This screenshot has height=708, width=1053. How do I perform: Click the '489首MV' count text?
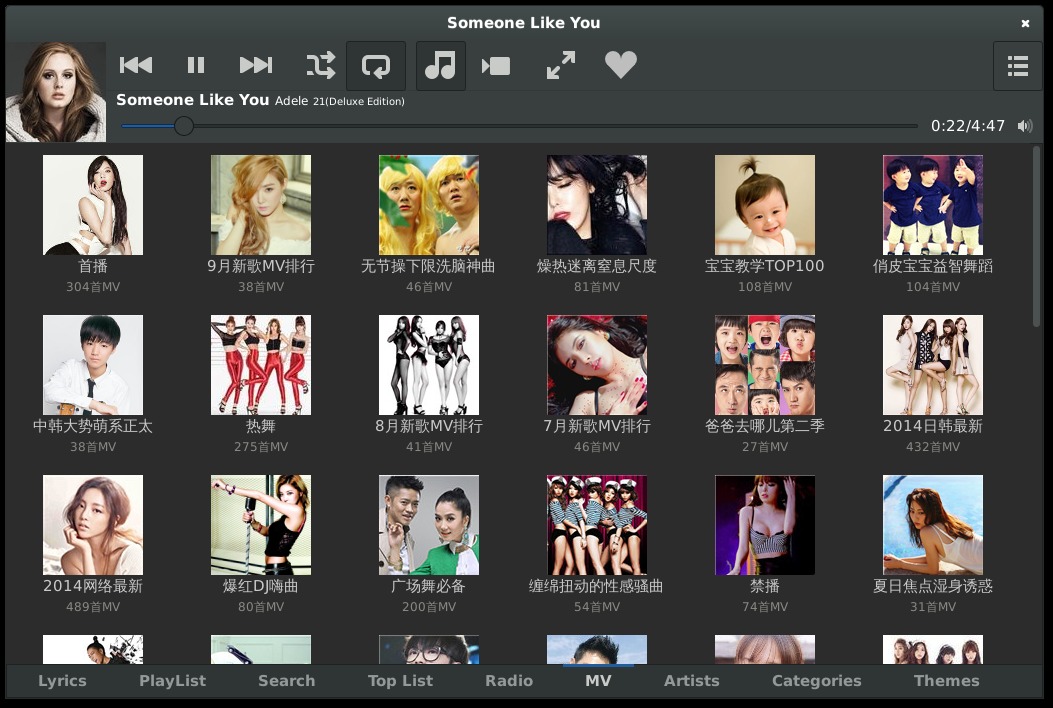coord(93,607)
